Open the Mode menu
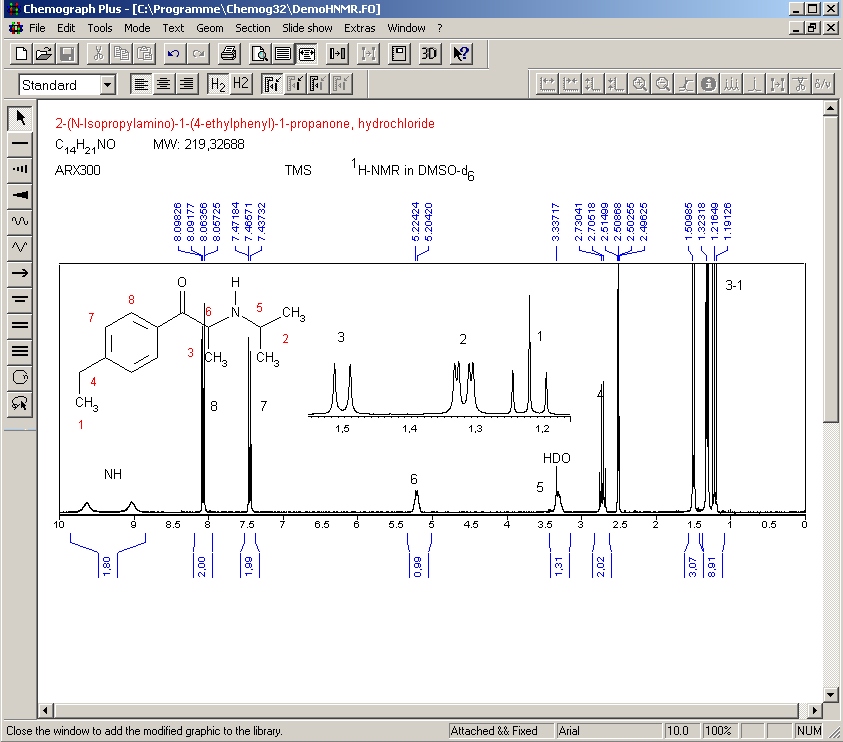This screenshot has height=742, width=843. click(137, 28)
